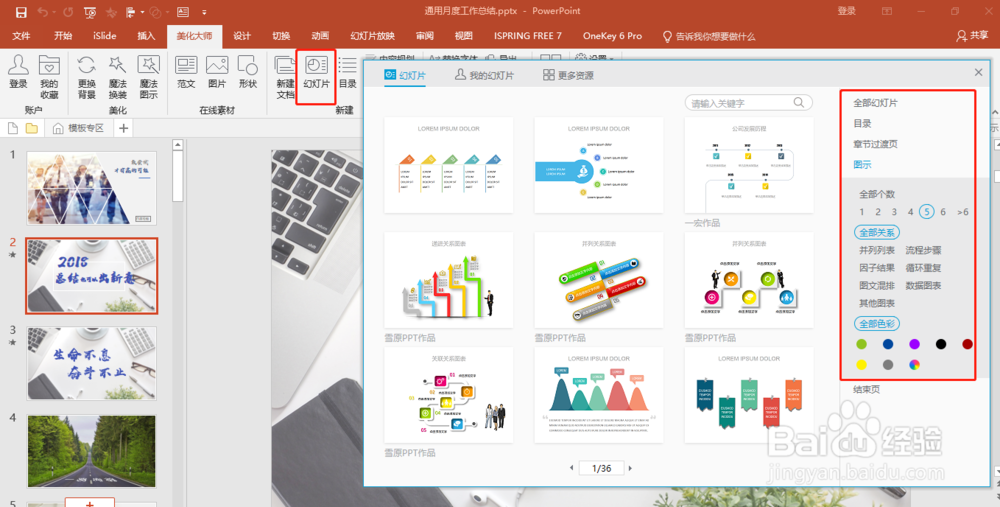Click 共享 share icon at top right

(973, 36)
